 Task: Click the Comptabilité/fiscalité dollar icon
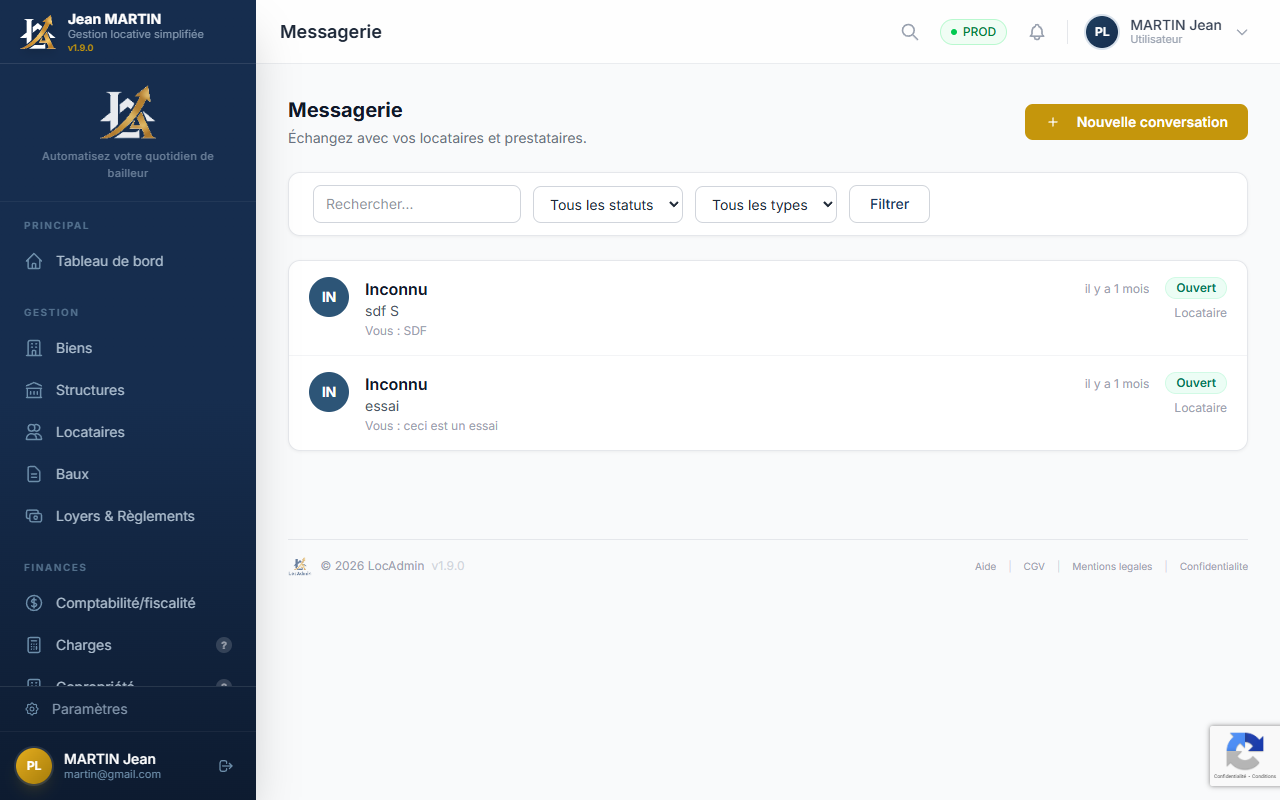[34, 603]
